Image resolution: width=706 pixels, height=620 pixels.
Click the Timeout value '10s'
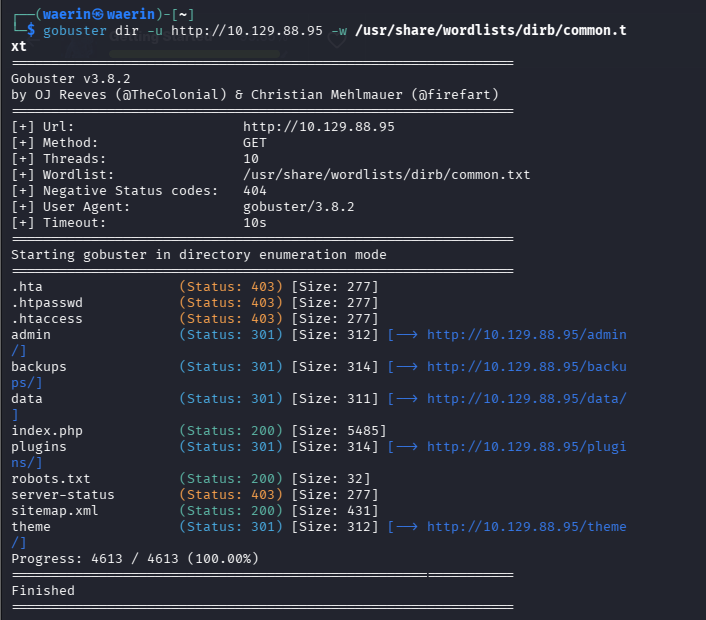(255, 223)
